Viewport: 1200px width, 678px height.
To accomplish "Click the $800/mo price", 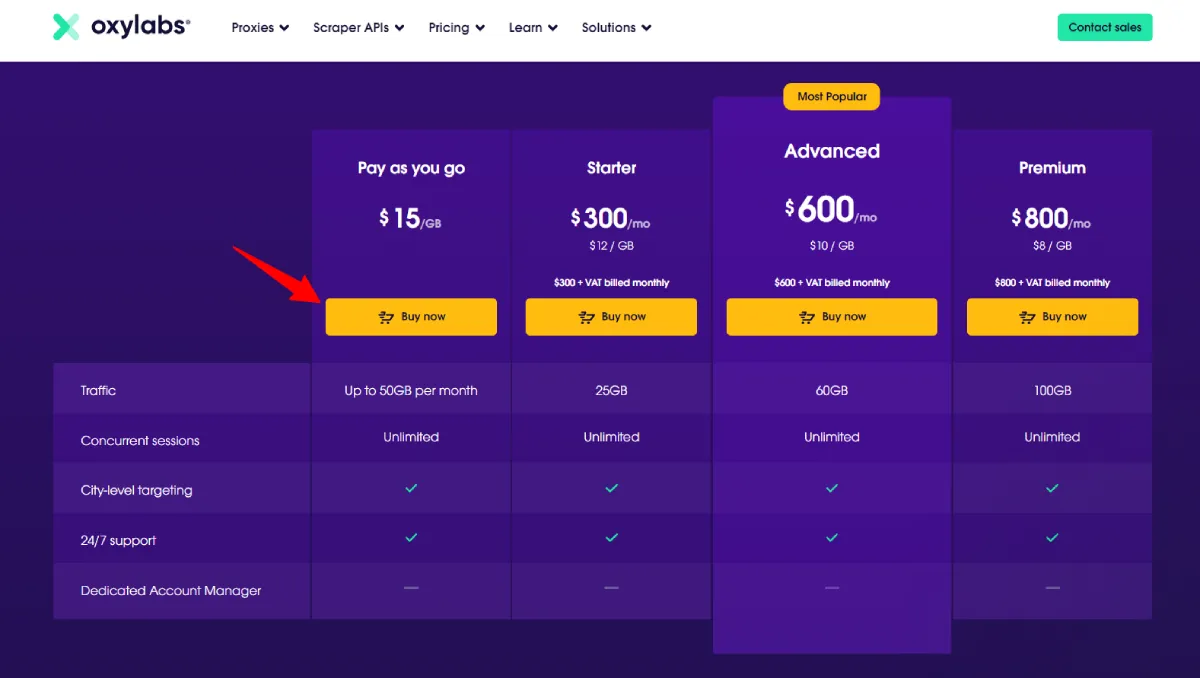I will coord(1052,218).
